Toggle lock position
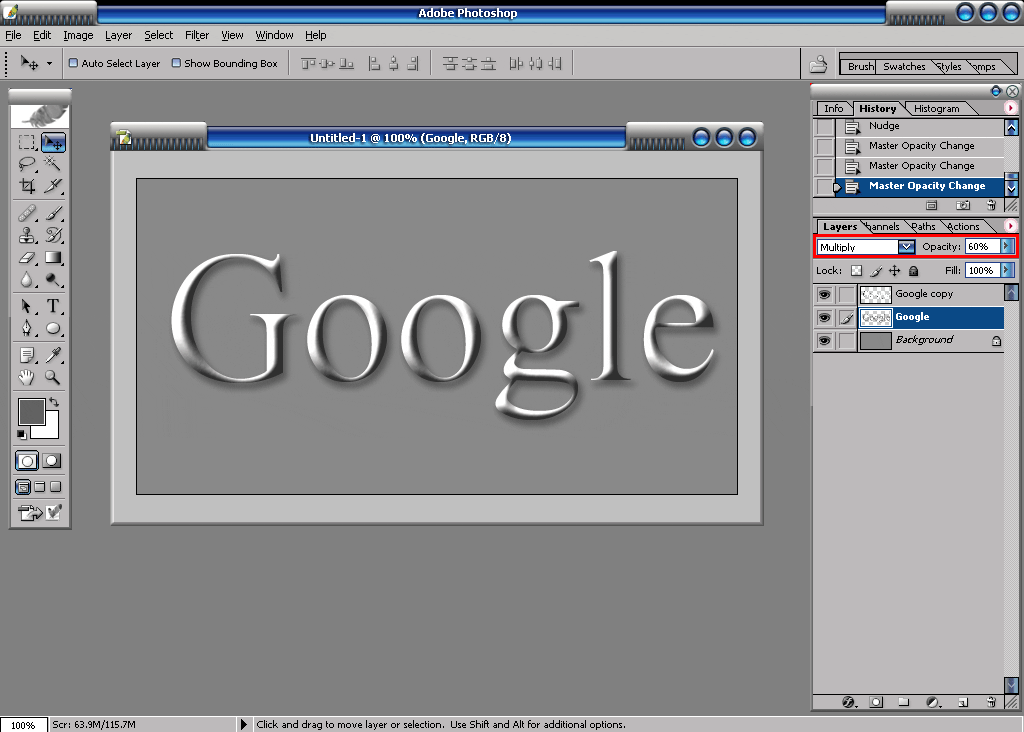 point(895,270)
